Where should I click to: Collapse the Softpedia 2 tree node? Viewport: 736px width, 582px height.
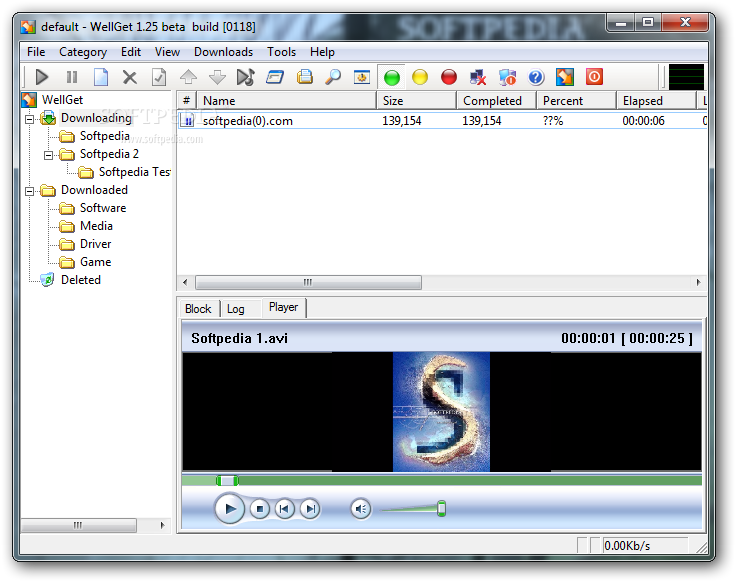[x=48, y=155]
